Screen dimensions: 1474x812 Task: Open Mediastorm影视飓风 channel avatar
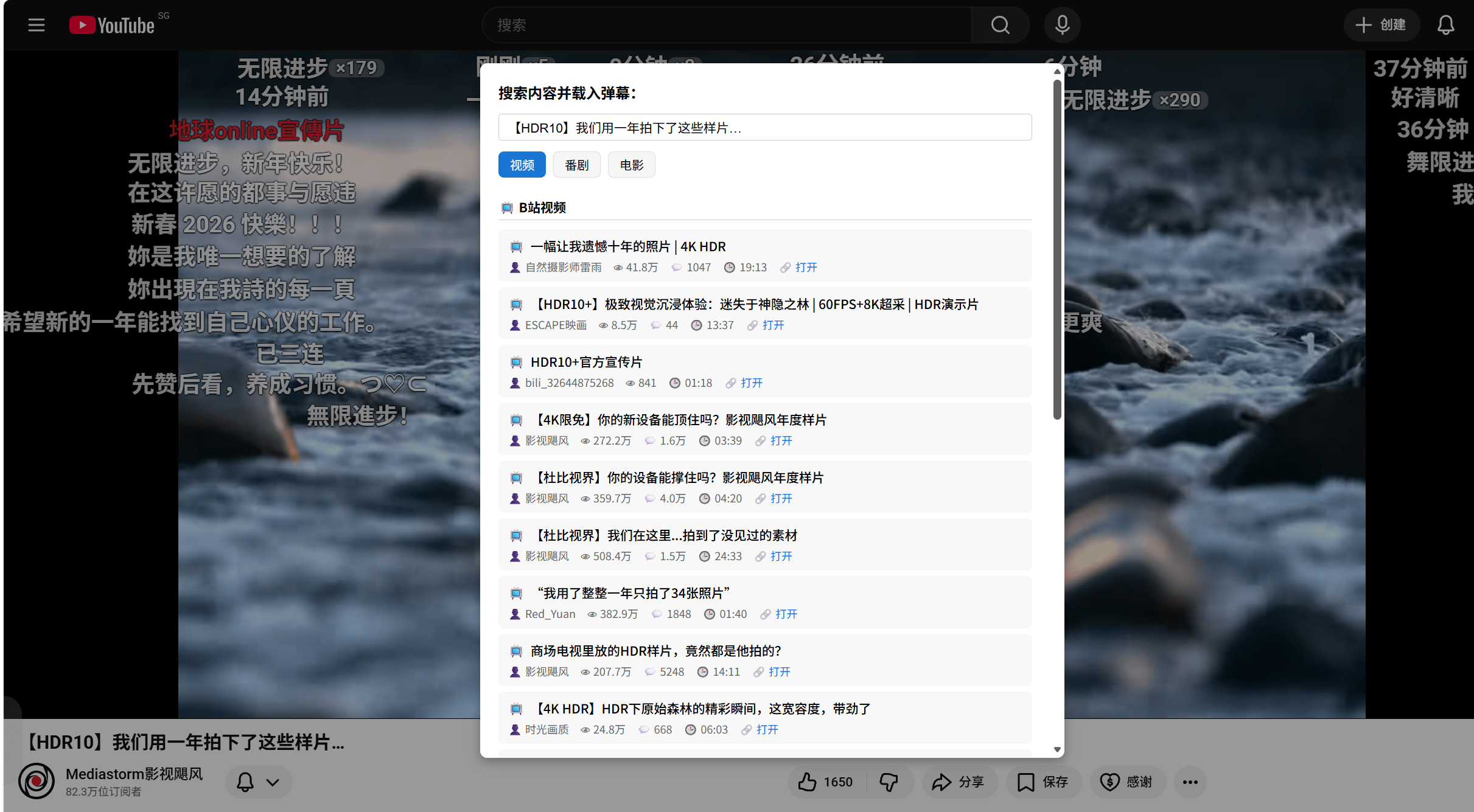point(37,782)
